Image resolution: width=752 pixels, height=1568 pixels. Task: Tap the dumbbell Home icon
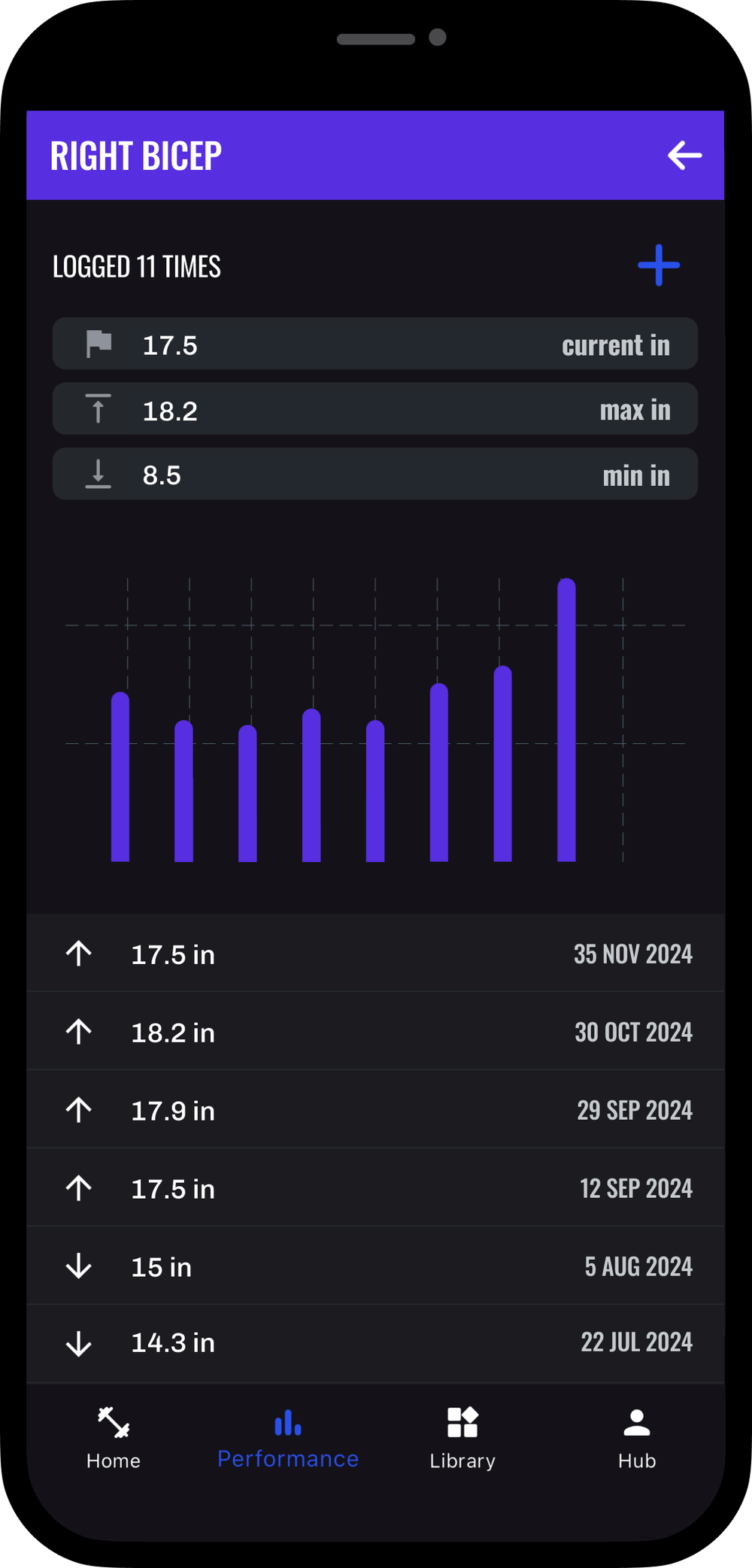tap(114, 1422)
